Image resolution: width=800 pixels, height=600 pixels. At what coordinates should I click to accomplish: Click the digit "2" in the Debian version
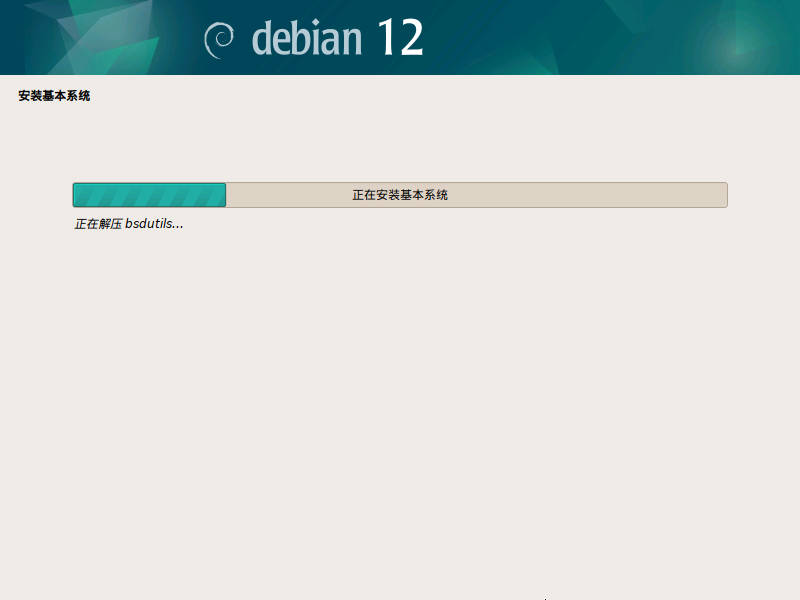pyautogui.click(x=411, y=38)
